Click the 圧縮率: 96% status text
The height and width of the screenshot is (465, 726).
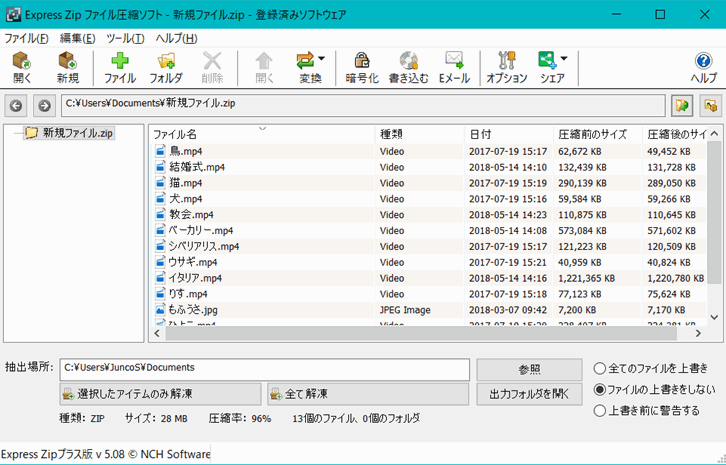tap(240, 419)
